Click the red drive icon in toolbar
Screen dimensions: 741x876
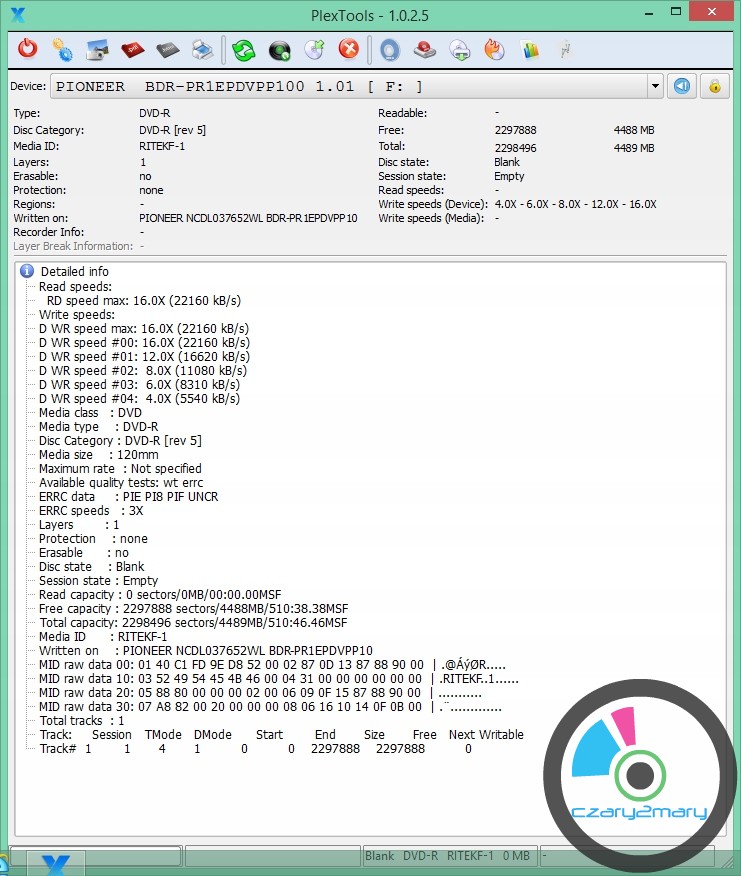coord(424,49)
